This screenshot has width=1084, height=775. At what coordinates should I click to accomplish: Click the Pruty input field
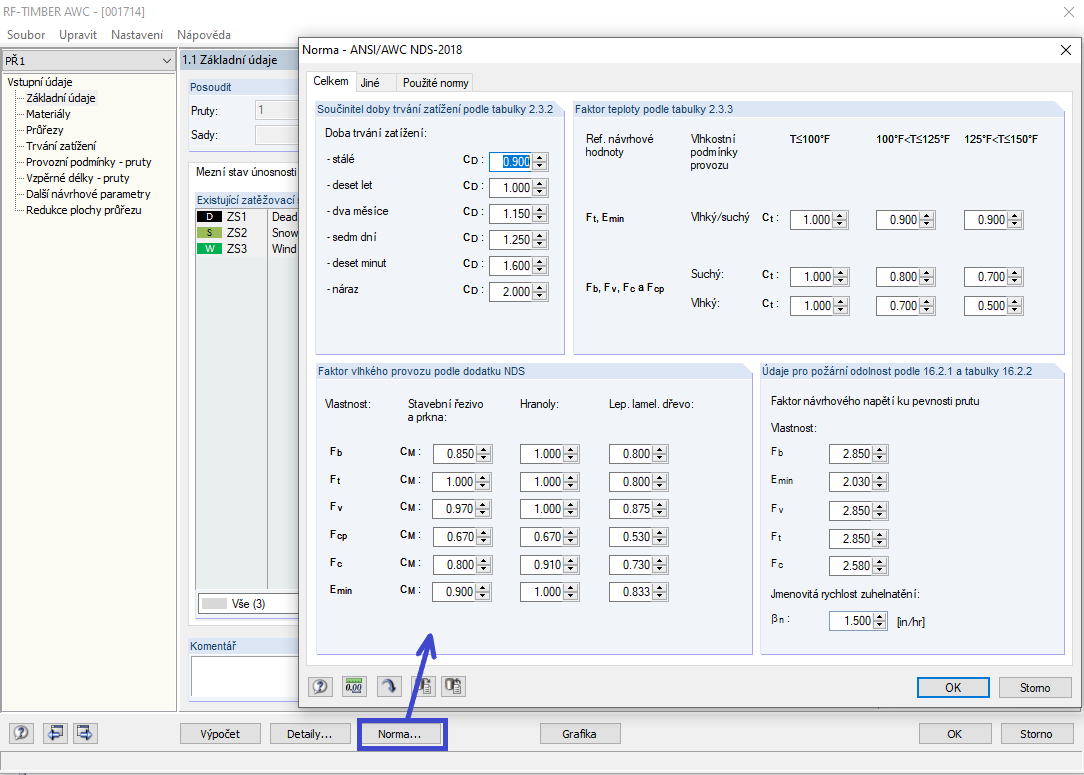point(277,110)
